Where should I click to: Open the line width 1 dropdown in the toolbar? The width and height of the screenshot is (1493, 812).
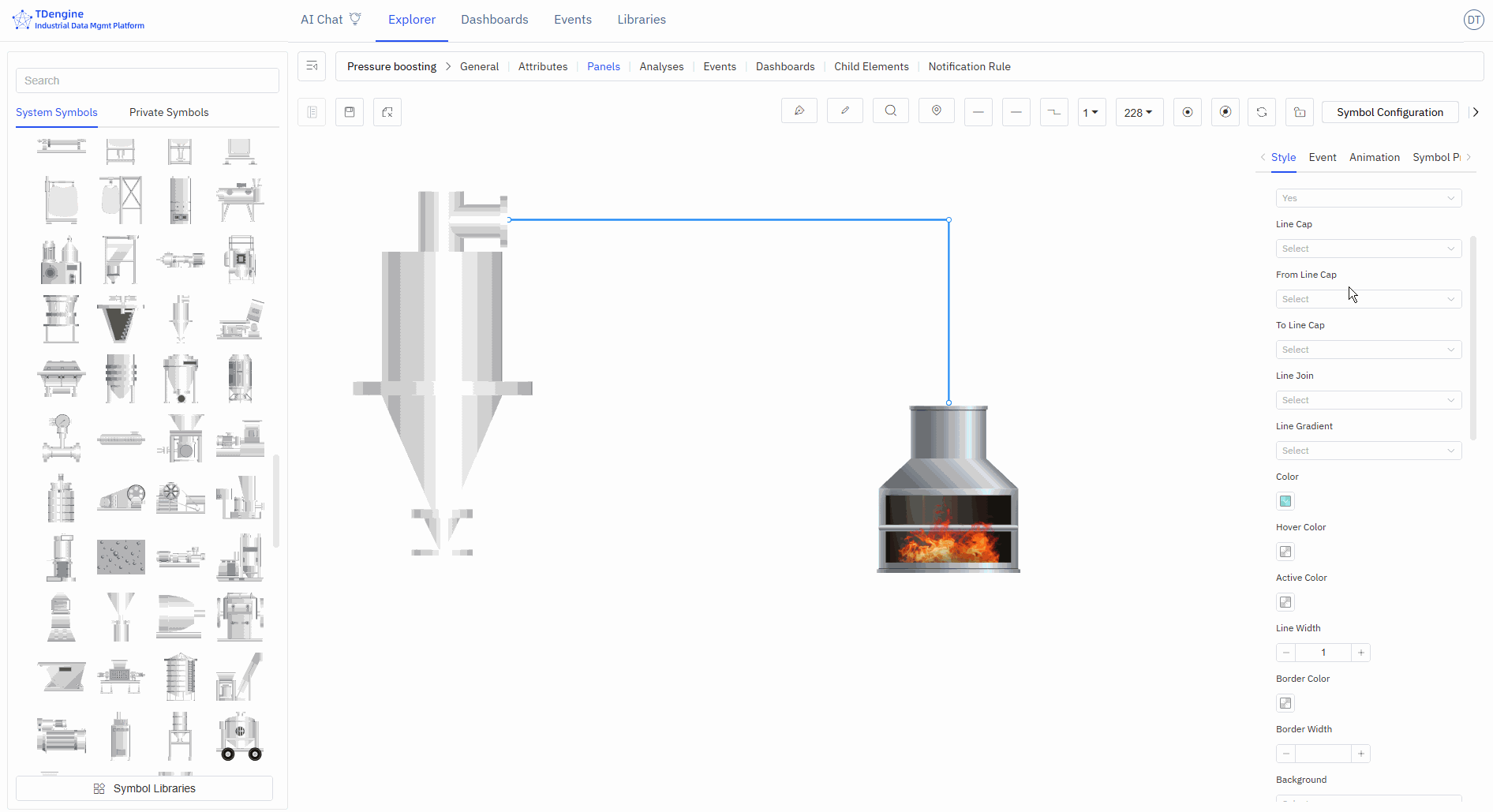[x=1091, y=112]
